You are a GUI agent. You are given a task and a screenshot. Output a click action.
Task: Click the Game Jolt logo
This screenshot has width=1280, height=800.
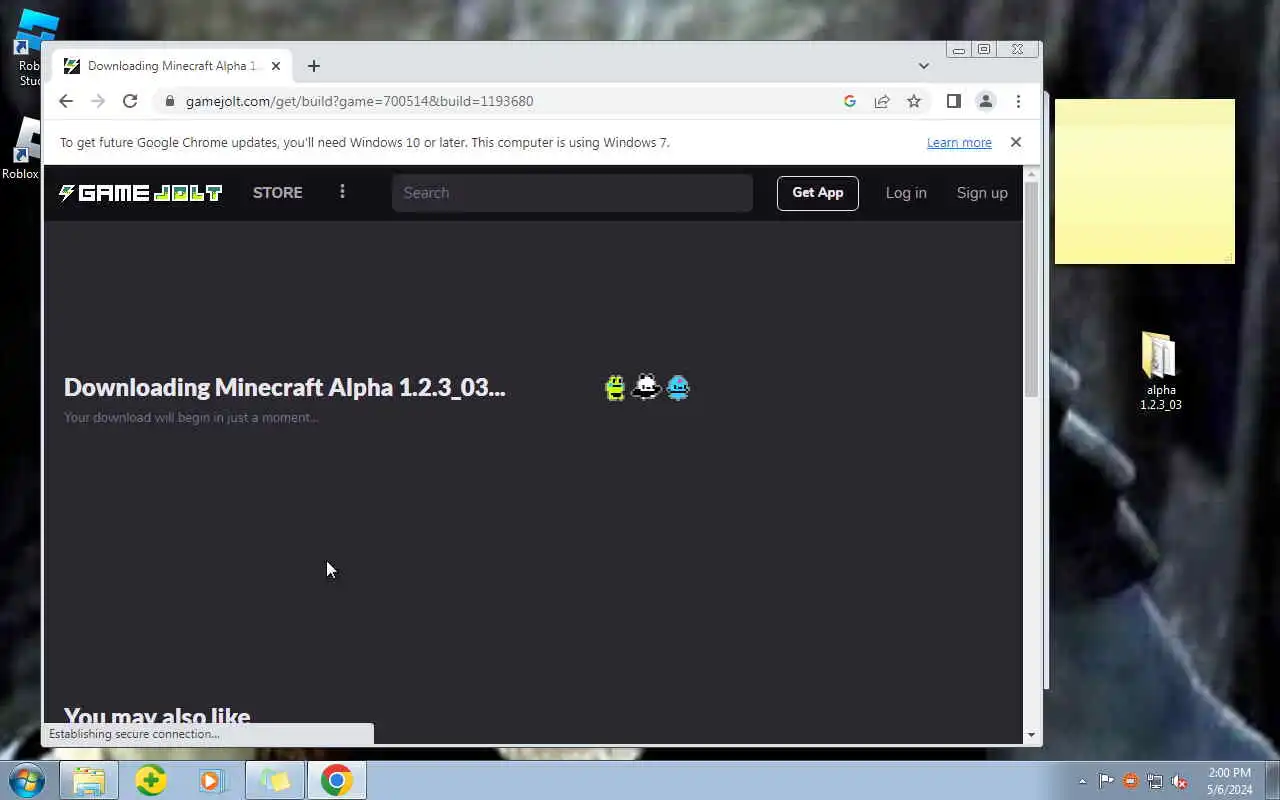coord(140,193)
